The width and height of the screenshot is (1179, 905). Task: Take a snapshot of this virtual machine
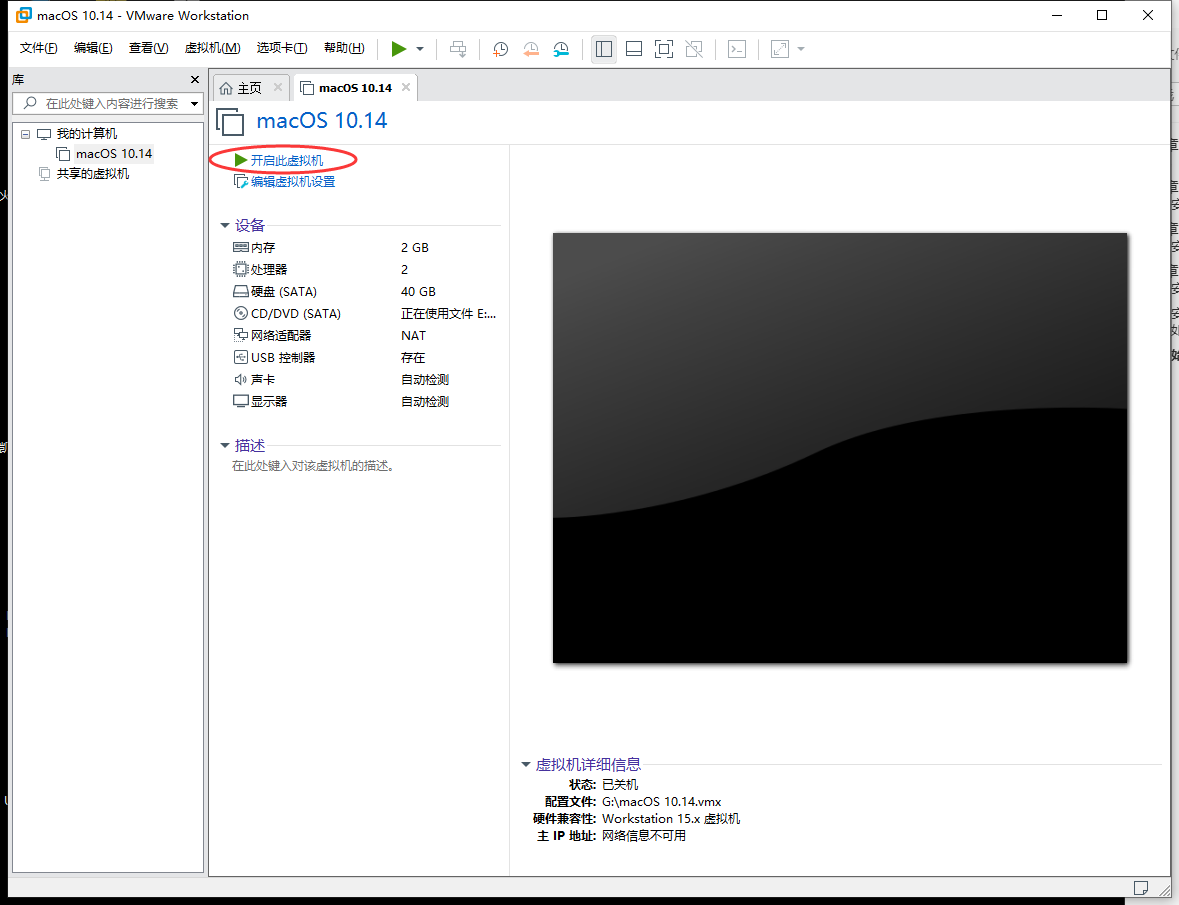coord(500,49)
